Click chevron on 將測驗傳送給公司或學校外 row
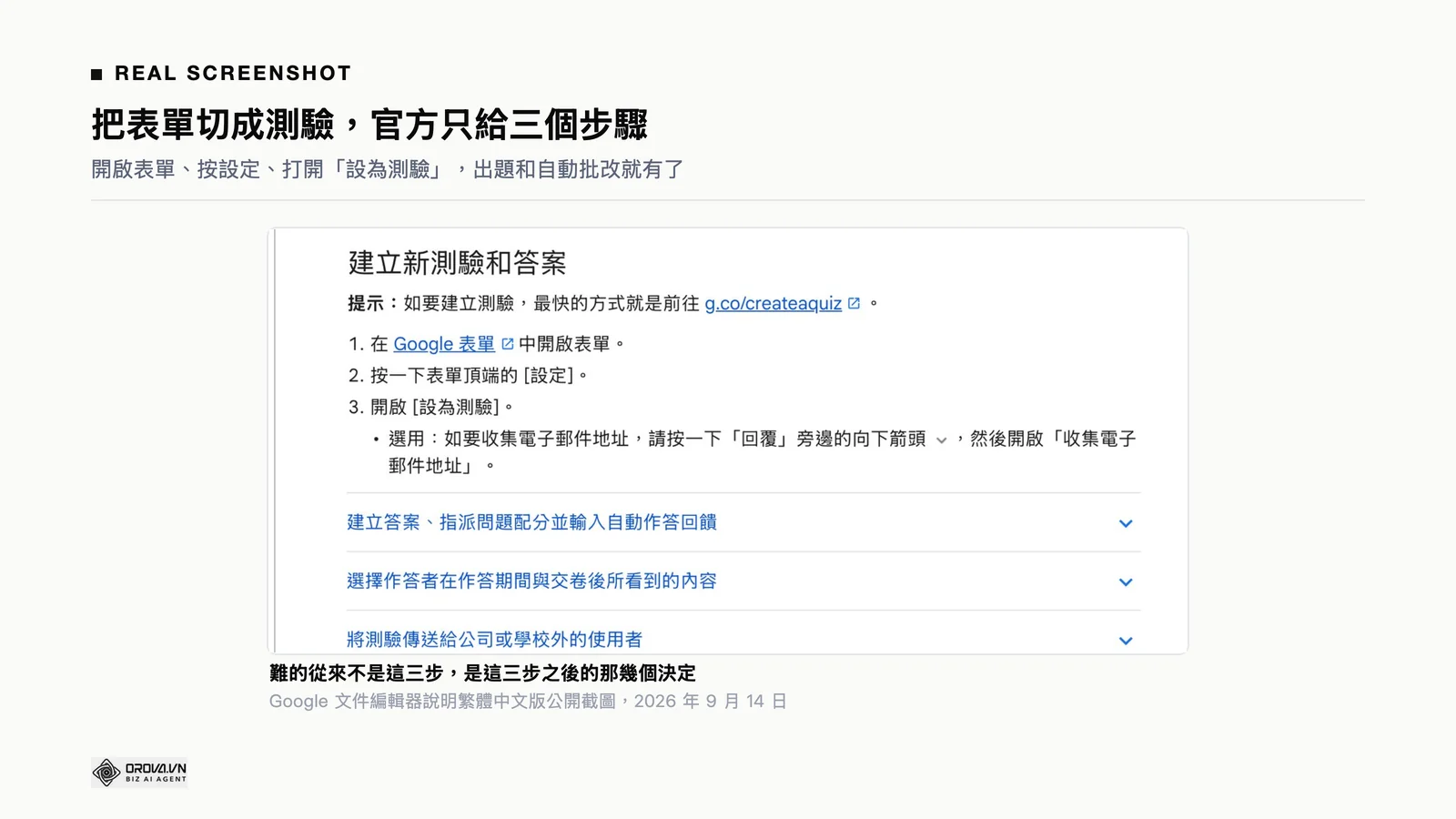1456x819 pixels. click(1126, 641)
